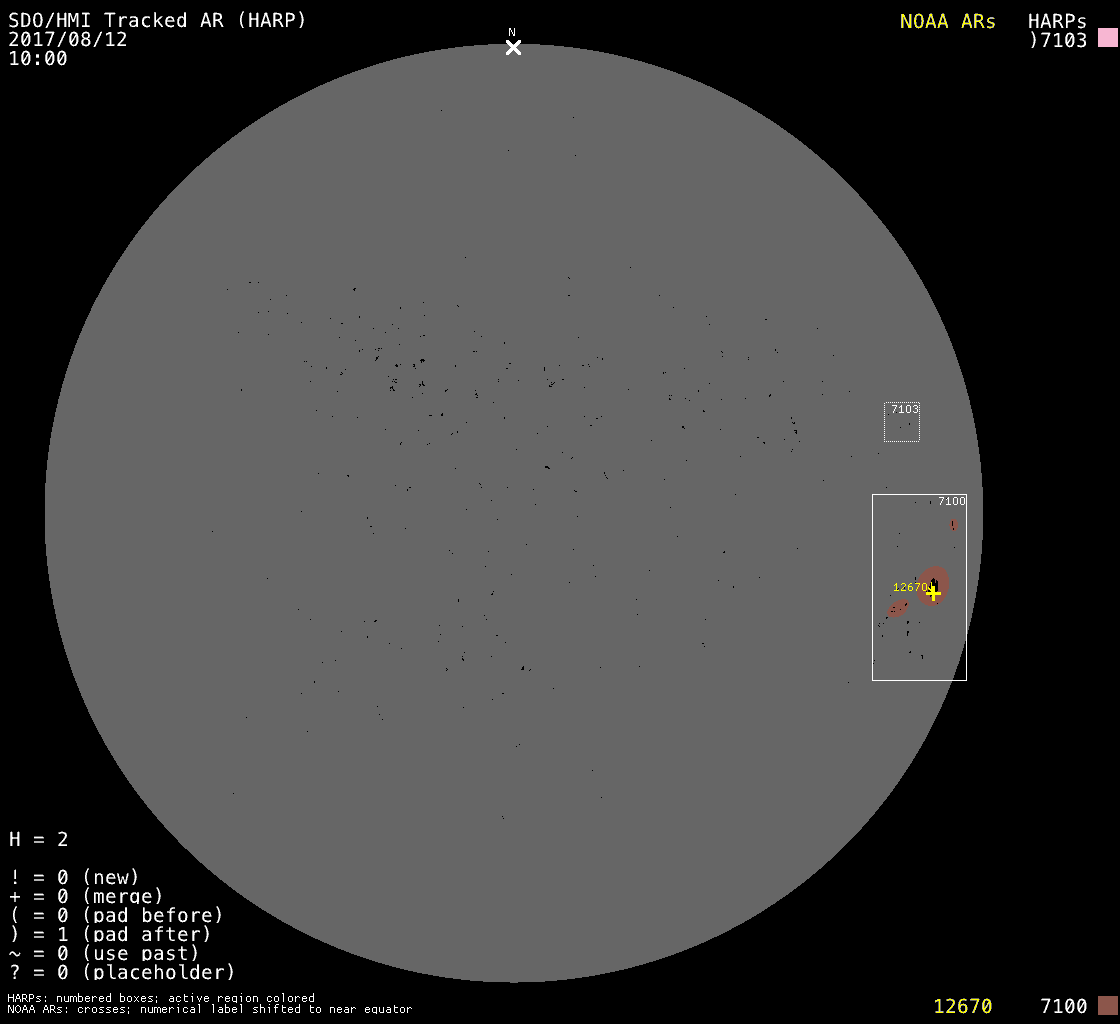
Task: Click the yellow NOAA cross marker
Action: point(933,593)
